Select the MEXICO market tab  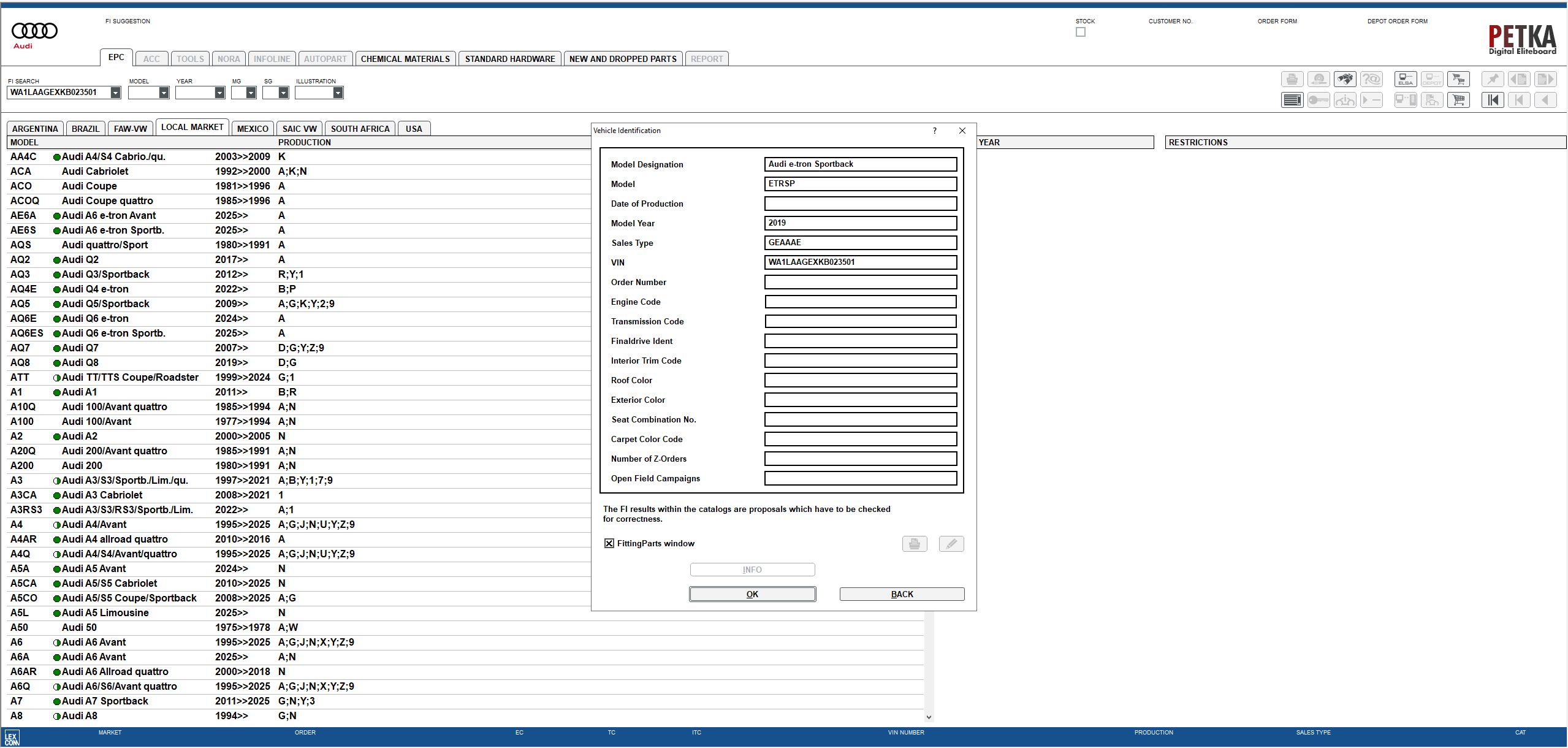click(x=253, y=129)
